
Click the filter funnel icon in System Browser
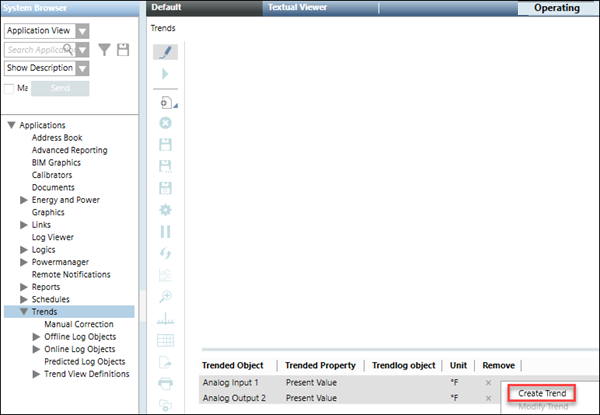(103, 49)
